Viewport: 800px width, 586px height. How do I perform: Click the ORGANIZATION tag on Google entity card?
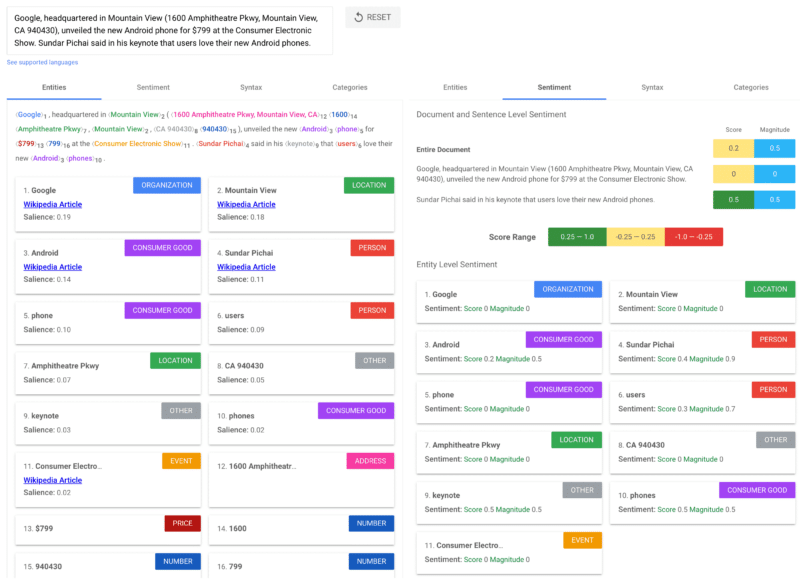pos(167,185)
